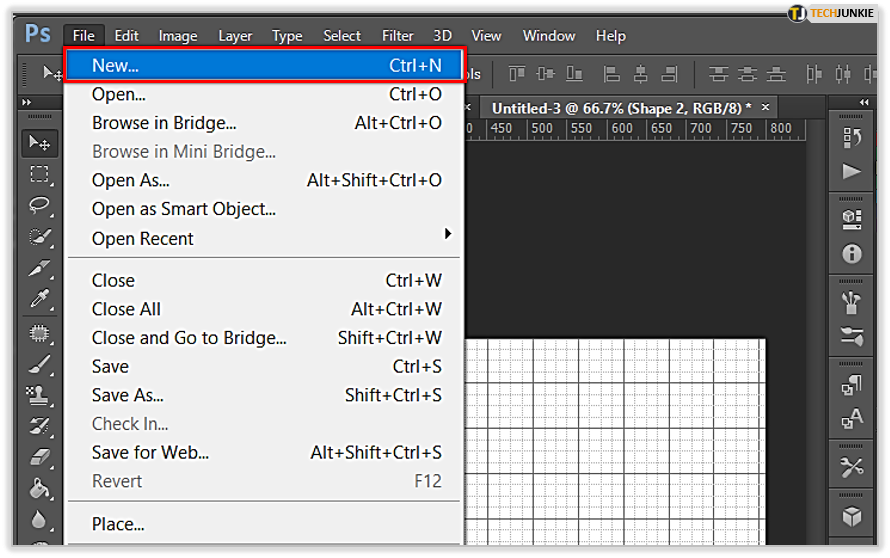The height and width of the screenshot is (558, 890).
Task: Open the 3D panel cube icon
Action: 851,516
